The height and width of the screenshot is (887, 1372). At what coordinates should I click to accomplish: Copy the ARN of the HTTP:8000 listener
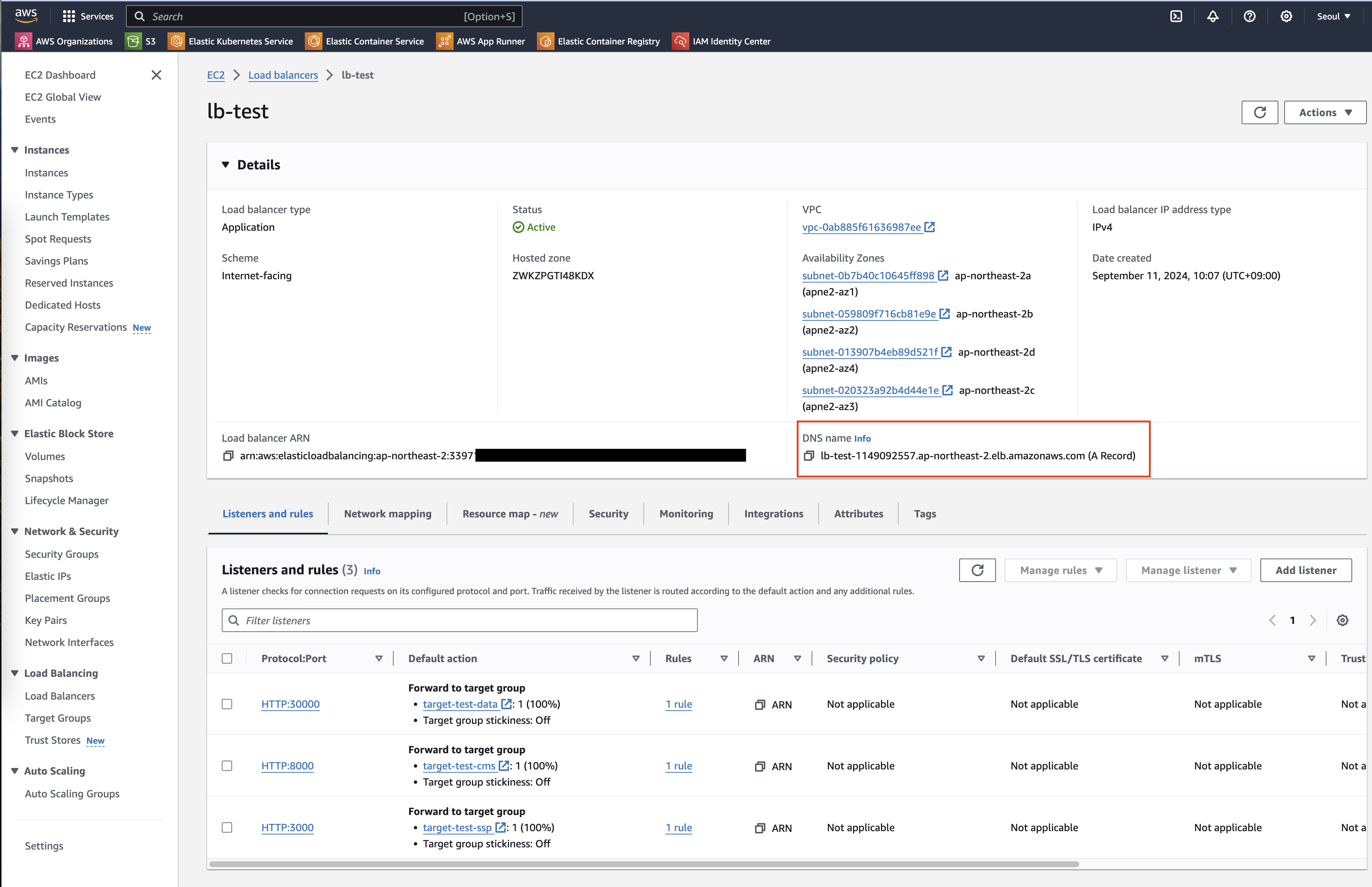(760, 766)
